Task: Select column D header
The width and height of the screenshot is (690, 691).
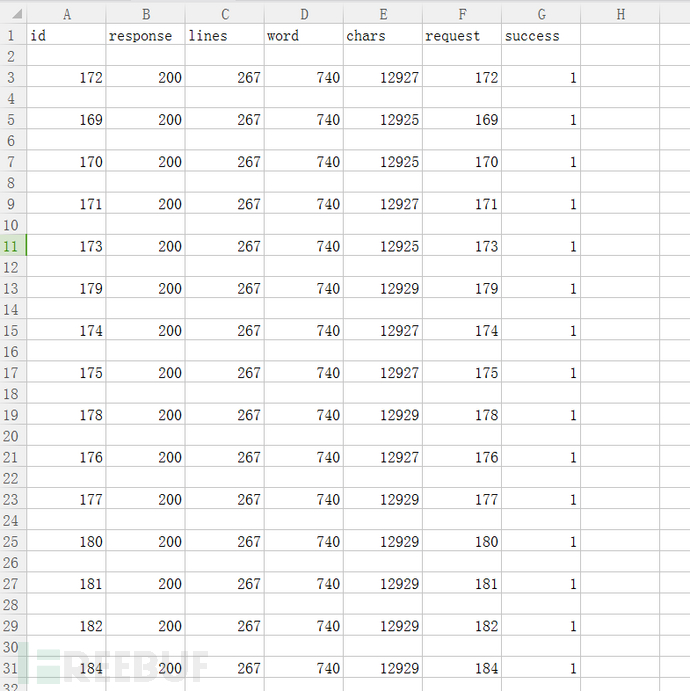Action: (304, 14)
